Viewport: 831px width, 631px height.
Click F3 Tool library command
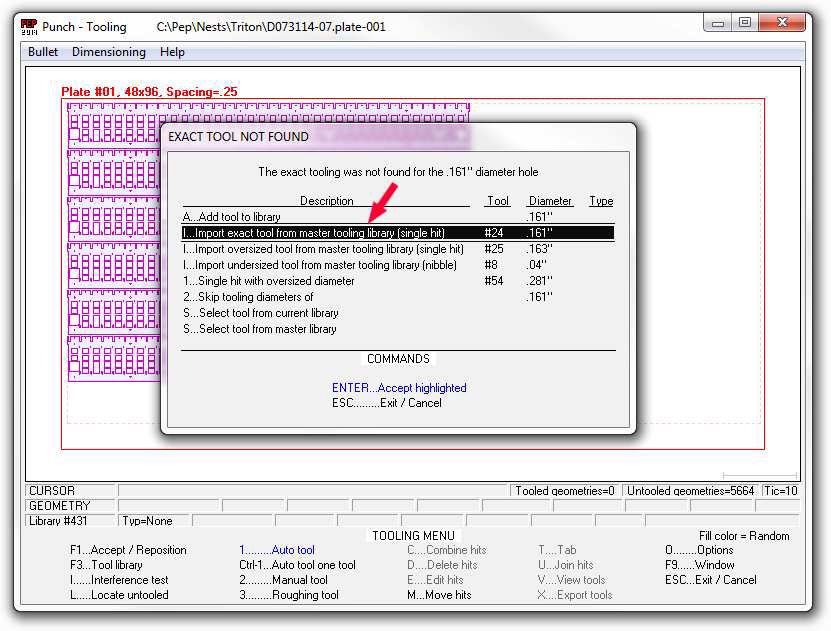coord(106,565)
